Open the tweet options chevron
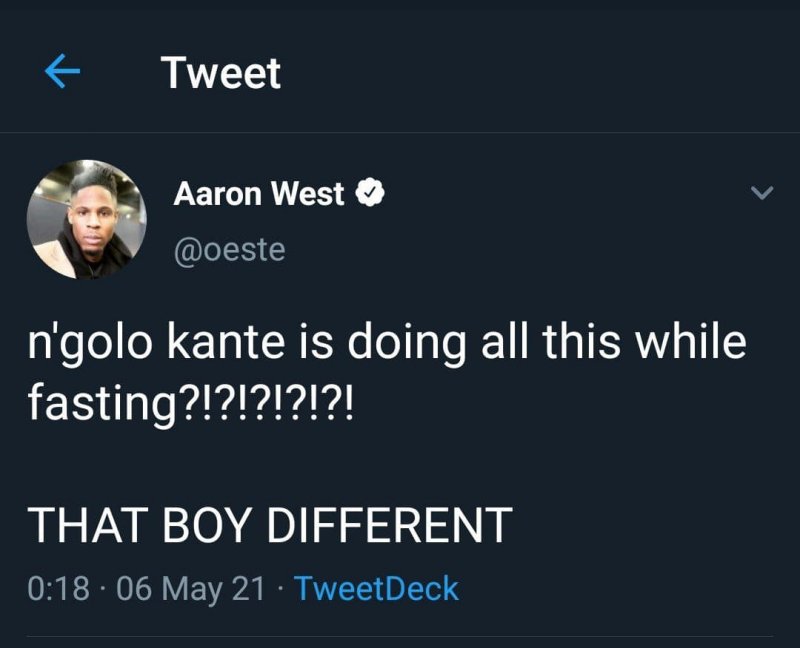Viewport: 800px width, 648px height. click(x=762, y=192)
